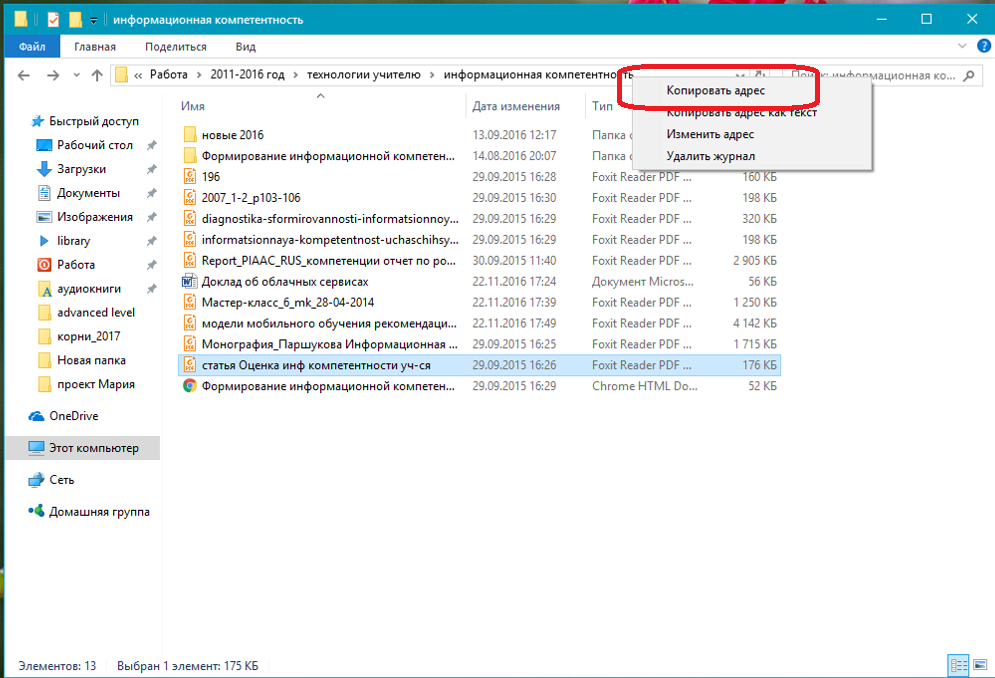
Task: Select OneDrive in the navigation pane
Action: pyautogui.click(x=74, y=416)
